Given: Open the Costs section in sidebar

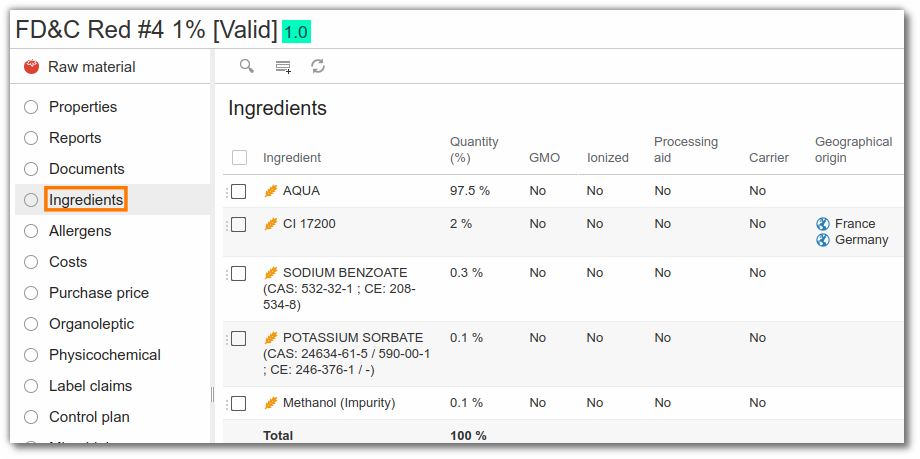Looking at the screenshot, I should (68, 262).
